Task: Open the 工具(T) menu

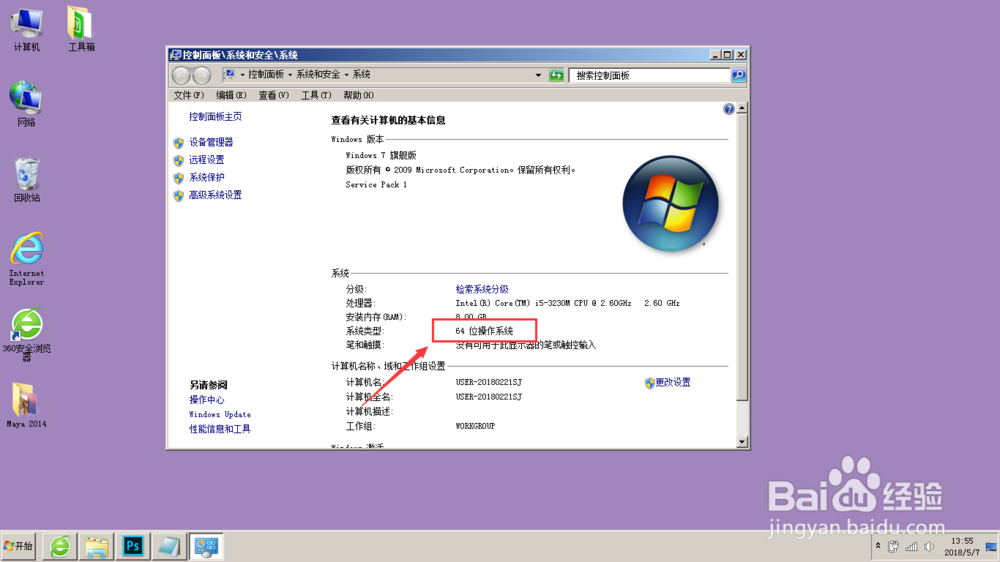Action: (x=316, y=95)
